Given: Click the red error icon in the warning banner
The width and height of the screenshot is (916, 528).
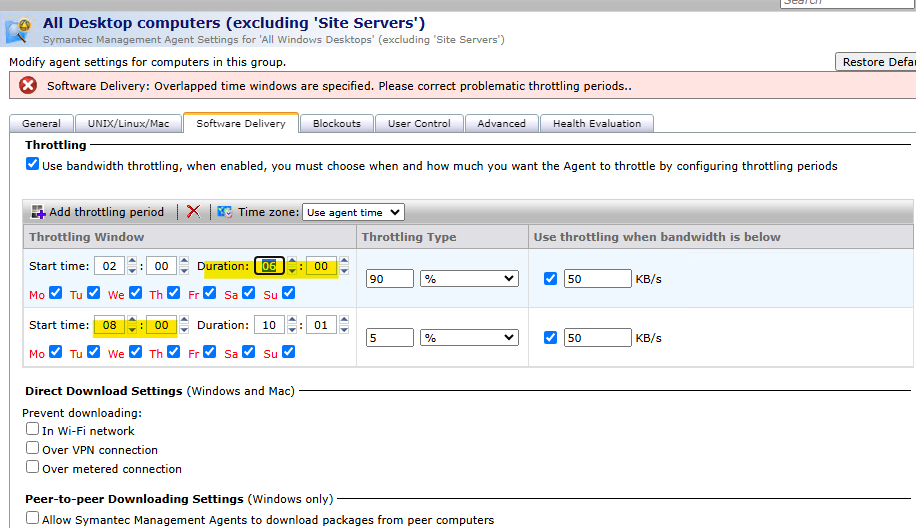Looking at the screenshot, I should (28, 86).
